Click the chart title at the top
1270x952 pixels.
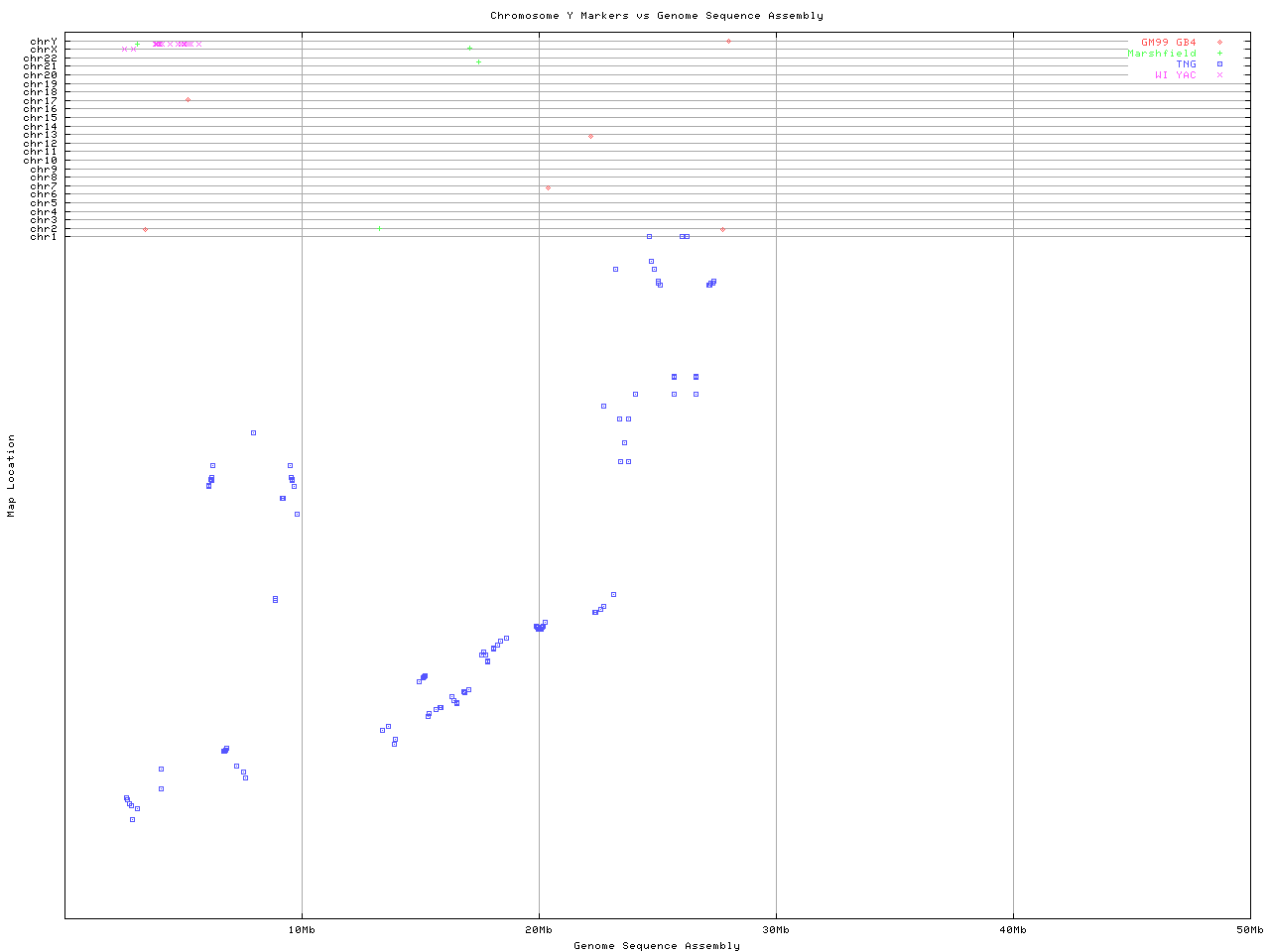656,16
